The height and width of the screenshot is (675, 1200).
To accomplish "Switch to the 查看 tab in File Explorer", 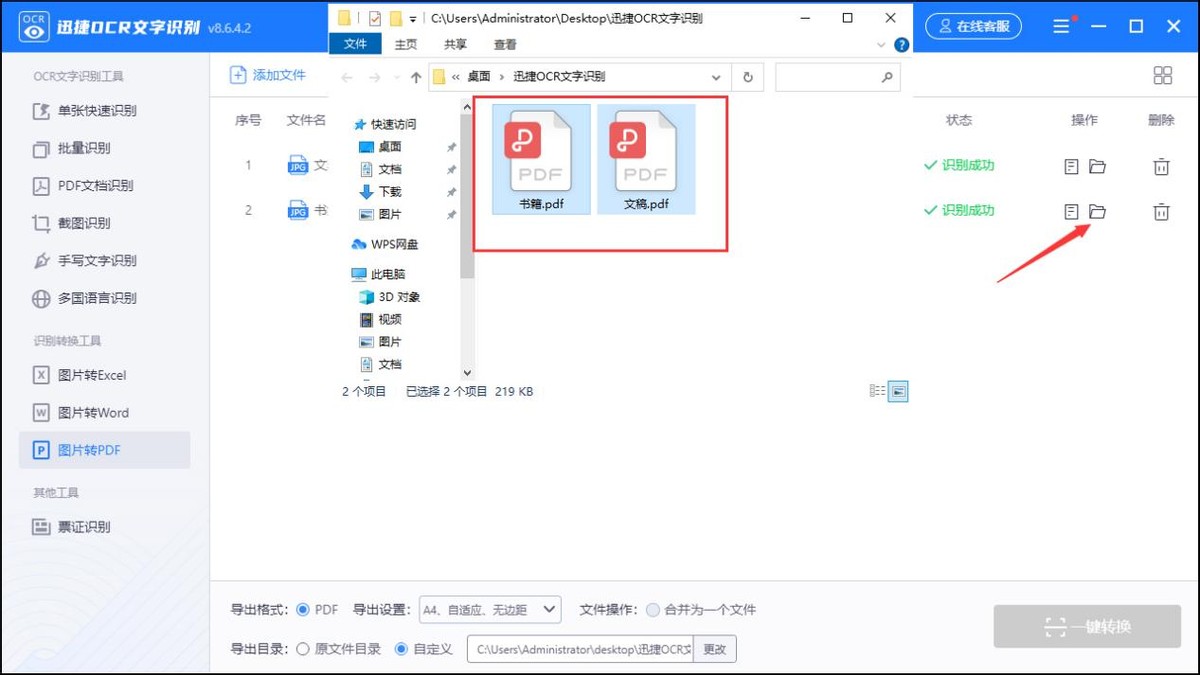I will click(505, 44).
